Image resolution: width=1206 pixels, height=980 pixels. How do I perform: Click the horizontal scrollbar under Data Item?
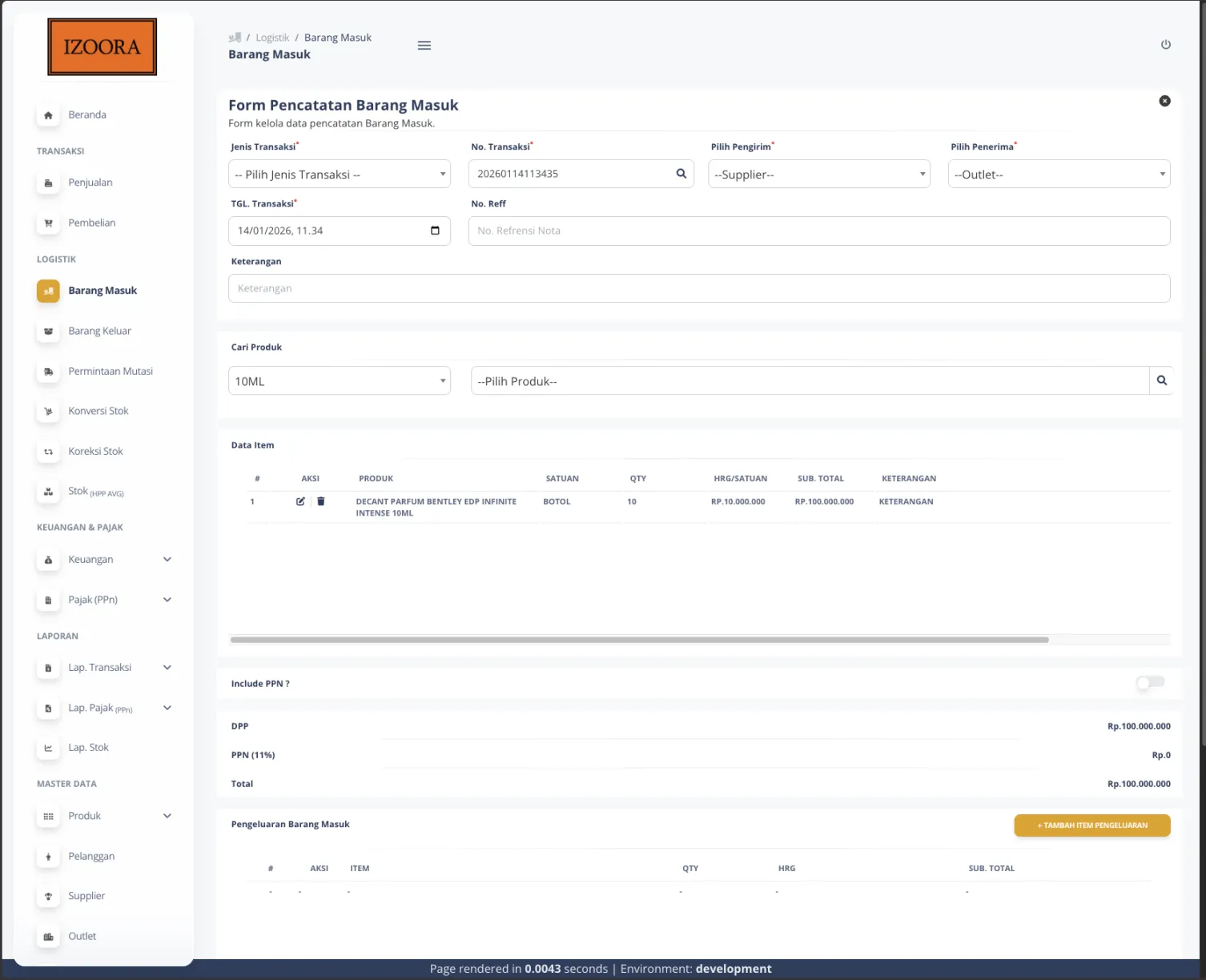639,640
